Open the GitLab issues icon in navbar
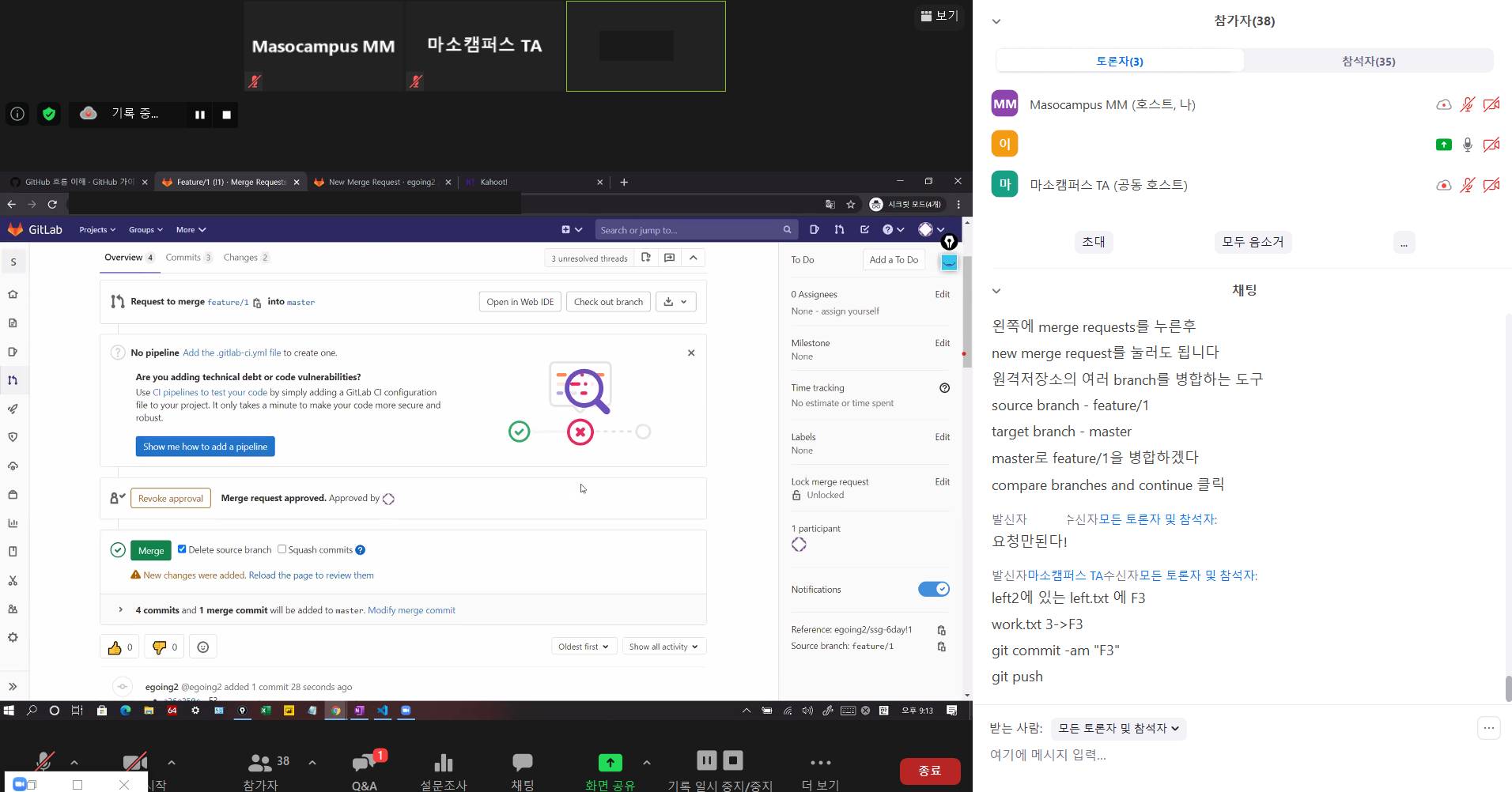 (x=814, y=230)
